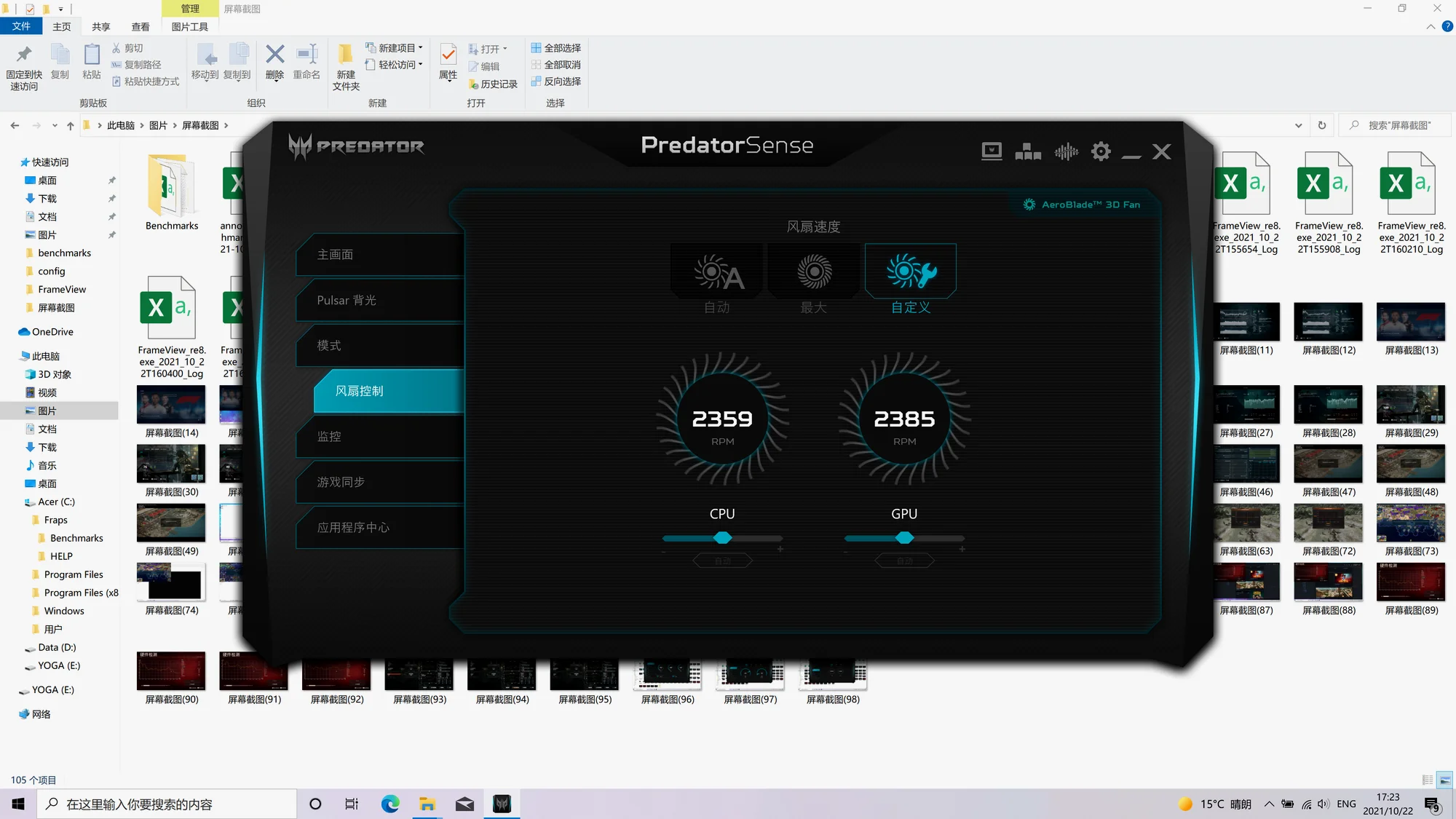Click 全部选择 Select All
This screenshot has width=1456, height=819.
point(556,48)
